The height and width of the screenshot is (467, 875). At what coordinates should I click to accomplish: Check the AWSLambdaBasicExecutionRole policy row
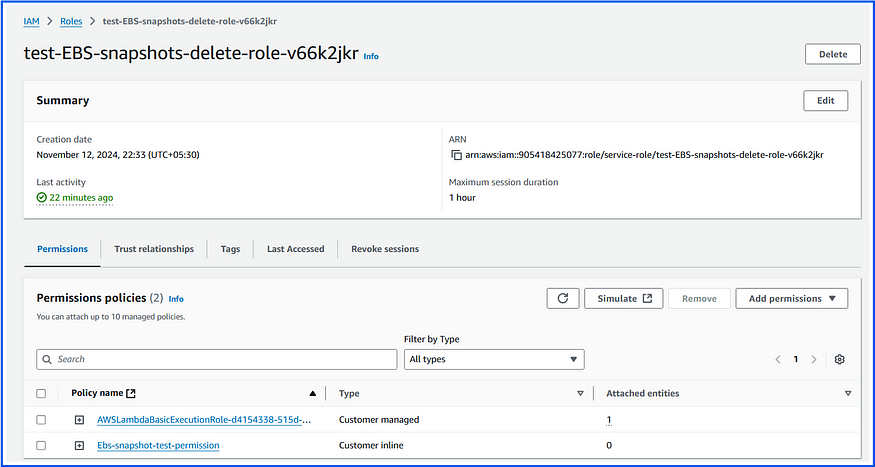[41, 420]
